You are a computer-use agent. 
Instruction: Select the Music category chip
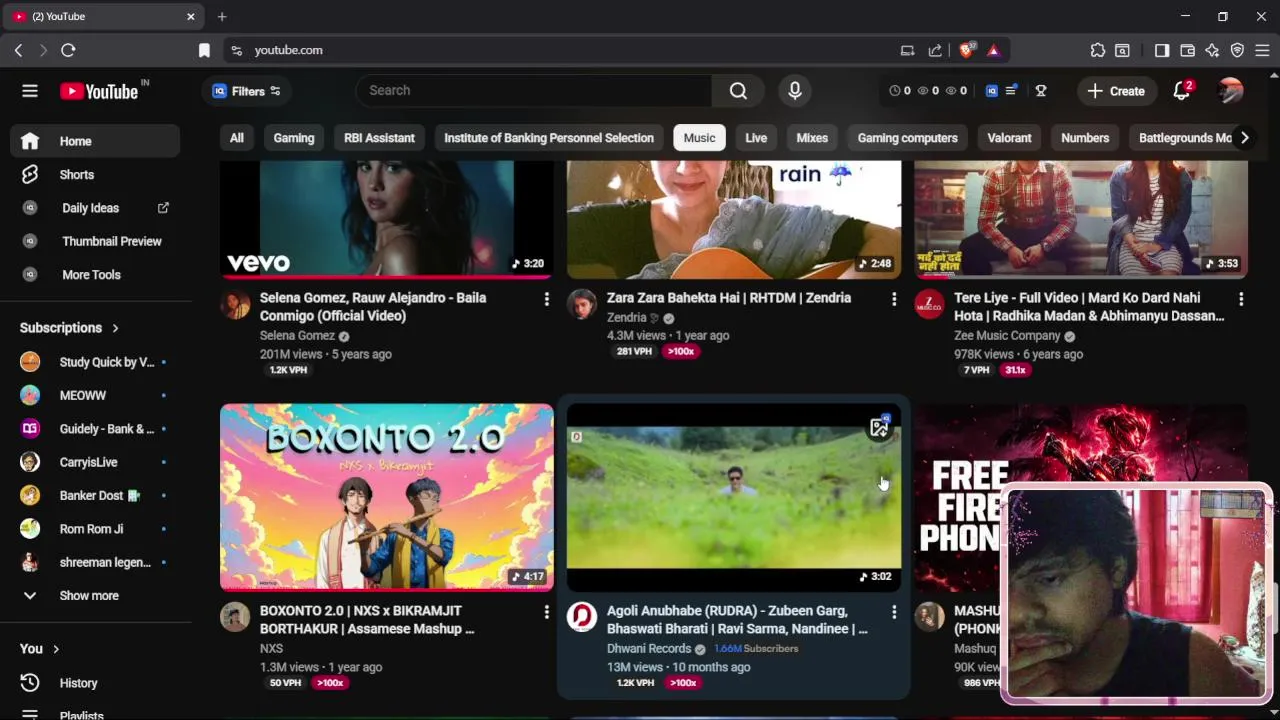(x=699, y=138)
